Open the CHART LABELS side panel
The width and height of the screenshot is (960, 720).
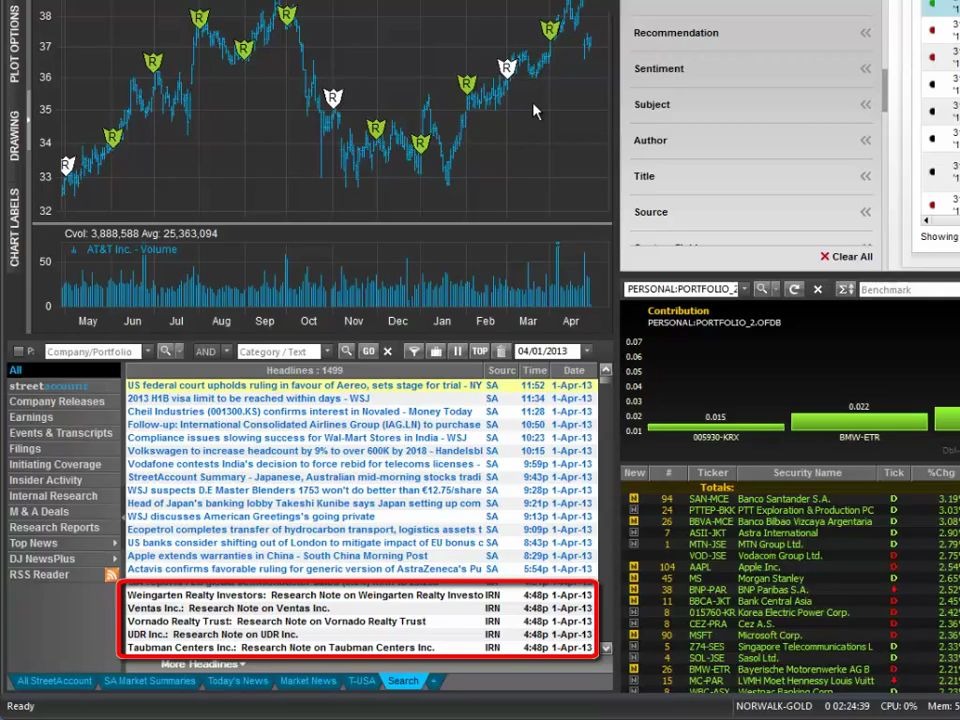click(x=14, y=227)
